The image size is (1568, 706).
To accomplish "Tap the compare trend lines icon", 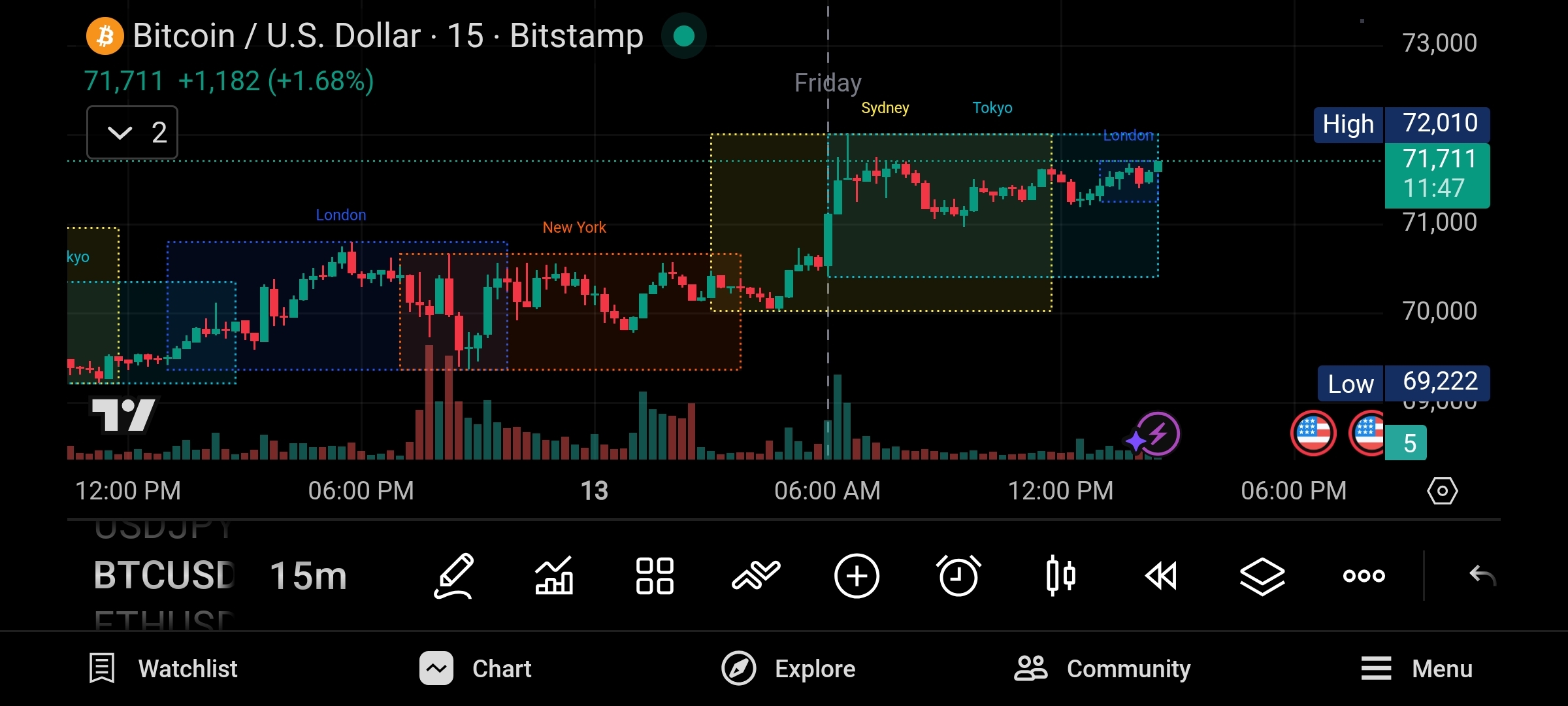I will pos(756,576).
